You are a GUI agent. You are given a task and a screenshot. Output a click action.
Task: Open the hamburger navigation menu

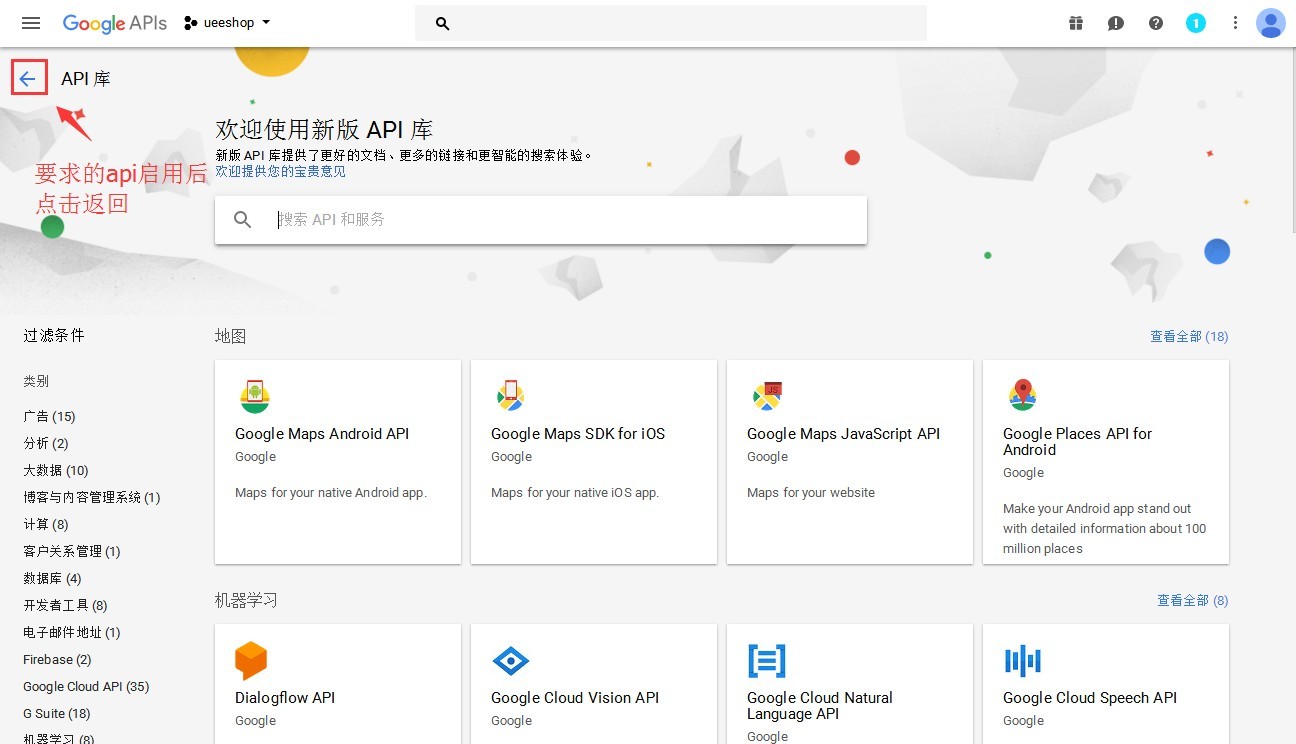click(31, 23)
